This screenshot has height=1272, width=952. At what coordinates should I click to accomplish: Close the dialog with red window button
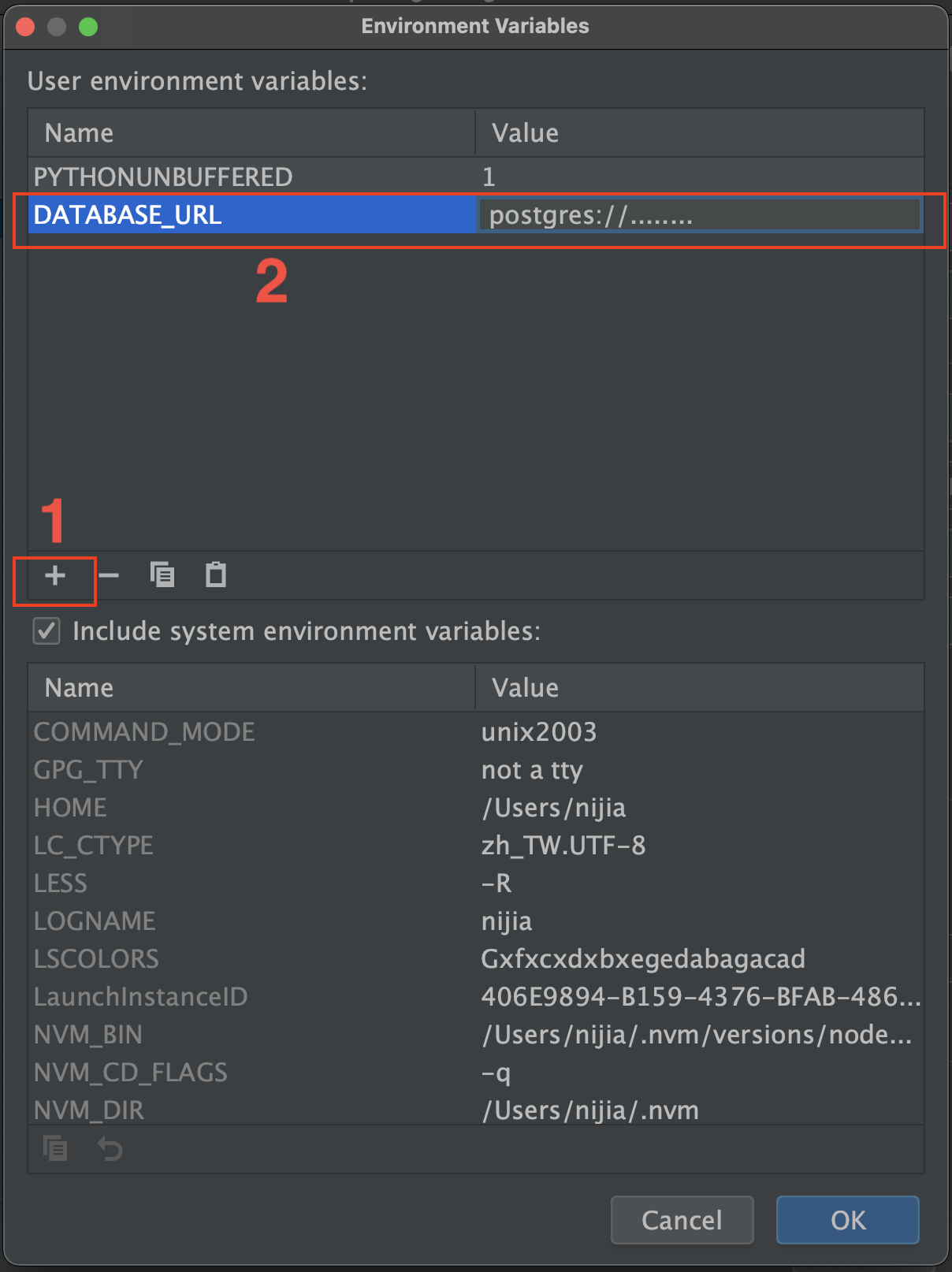tap(25, 27)
